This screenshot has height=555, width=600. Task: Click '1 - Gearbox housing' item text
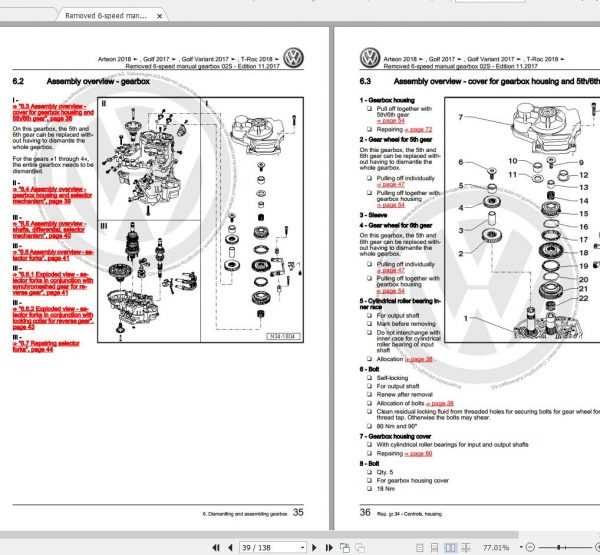pos(387,100)
